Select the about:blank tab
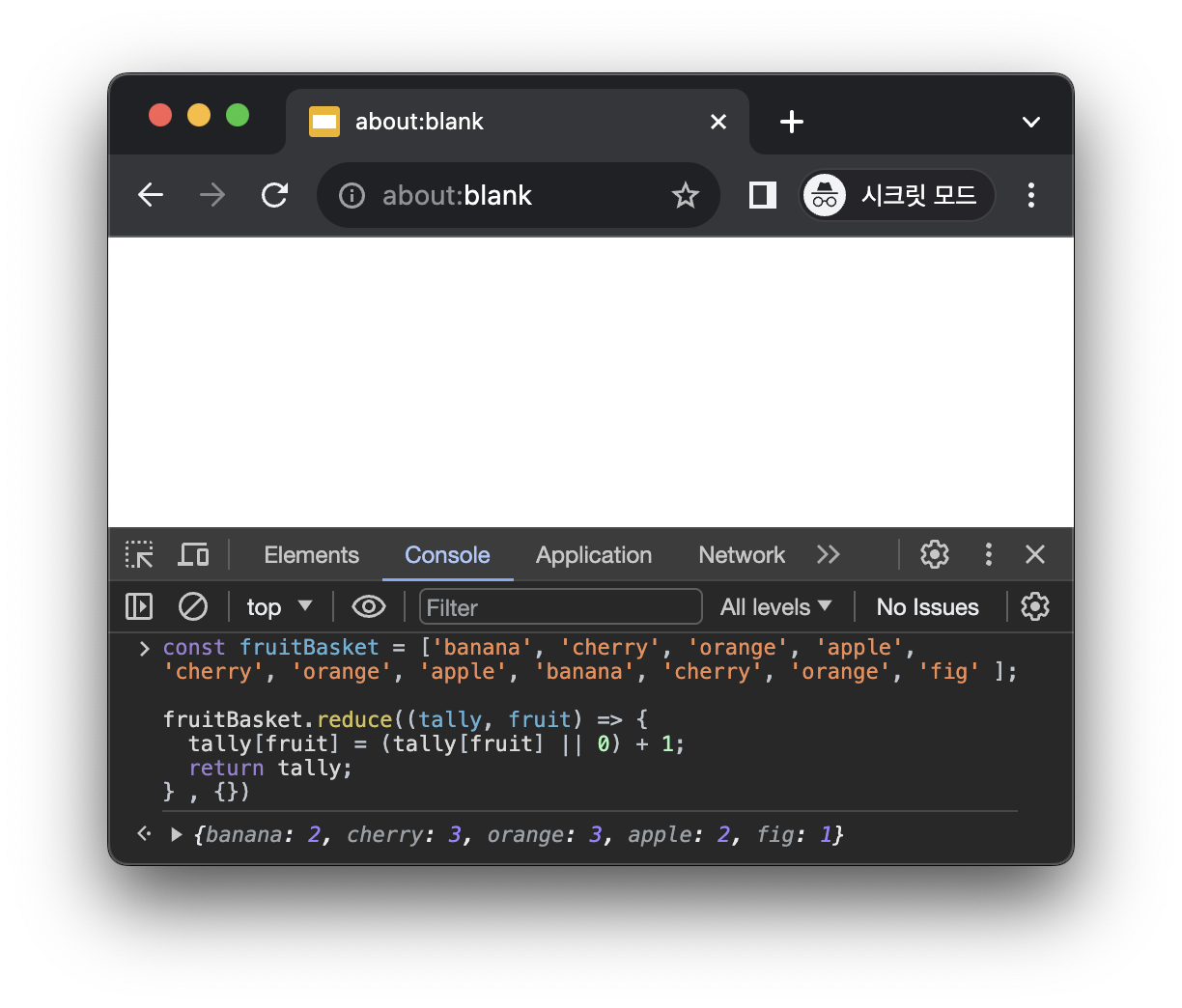1182x1008 pixels. tap(518, 122)
